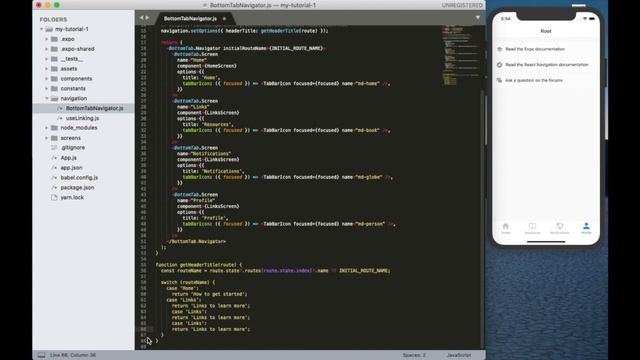Expand the node_modules folder arrow
Viewport: 640px width, 360px height.
point(47,128)
